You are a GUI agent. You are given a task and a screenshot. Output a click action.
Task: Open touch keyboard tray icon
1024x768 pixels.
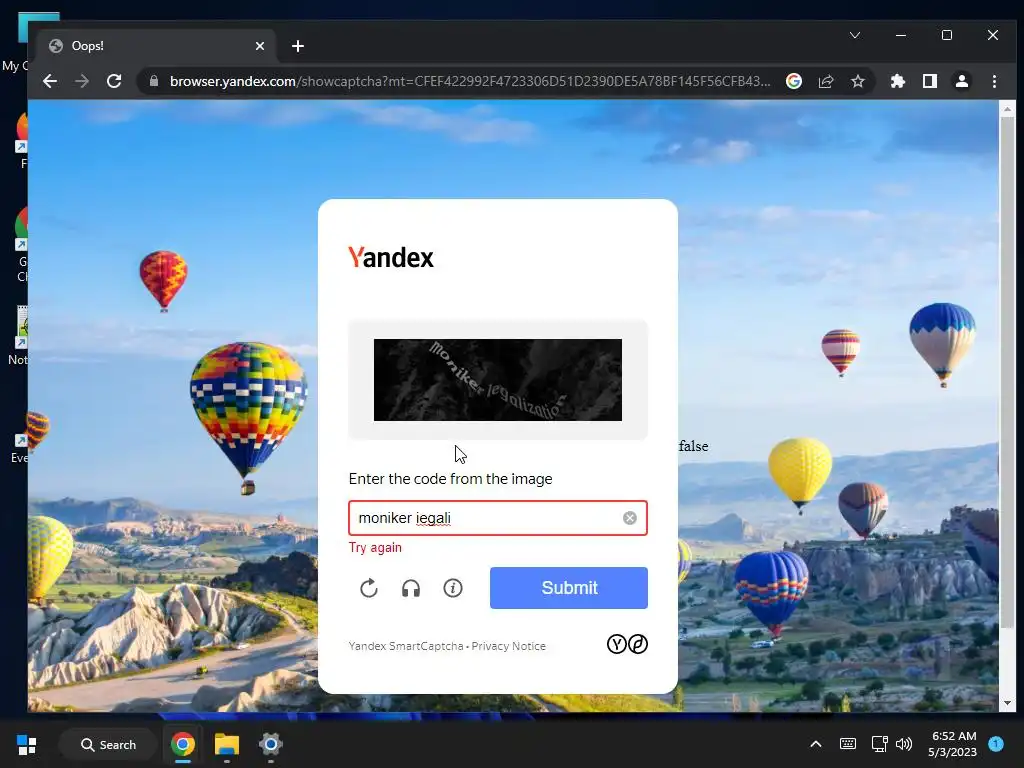[x=848, y=744]
